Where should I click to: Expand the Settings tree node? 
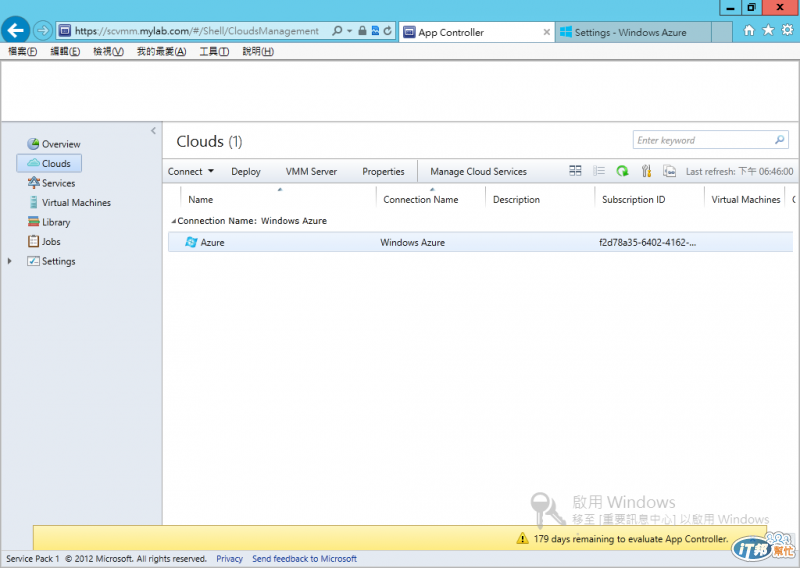point(9,261)
